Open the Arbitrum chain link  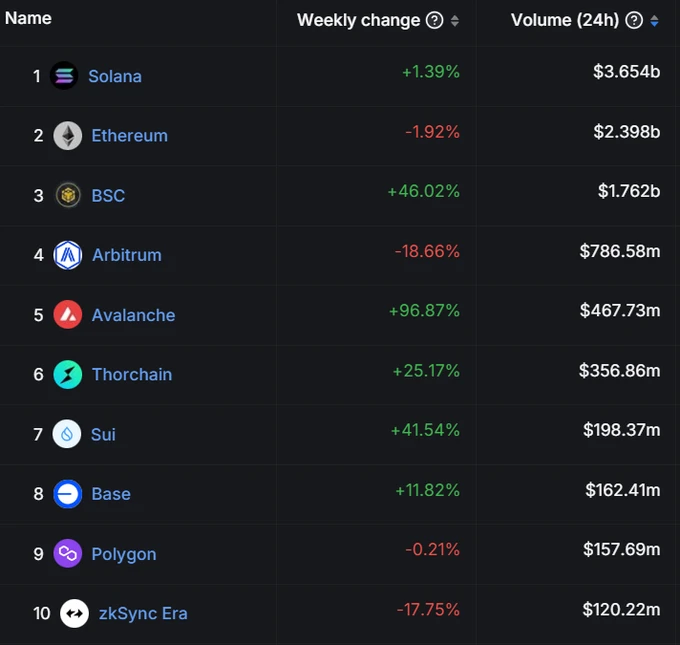click(127, 255)
